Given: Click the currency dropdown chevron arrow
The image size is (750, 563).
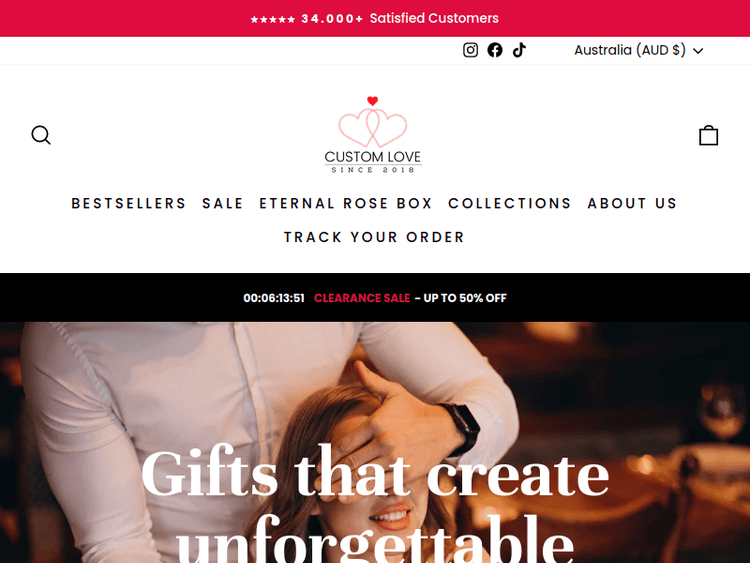Looking at the screenshot, I should (x=698, y=51).
